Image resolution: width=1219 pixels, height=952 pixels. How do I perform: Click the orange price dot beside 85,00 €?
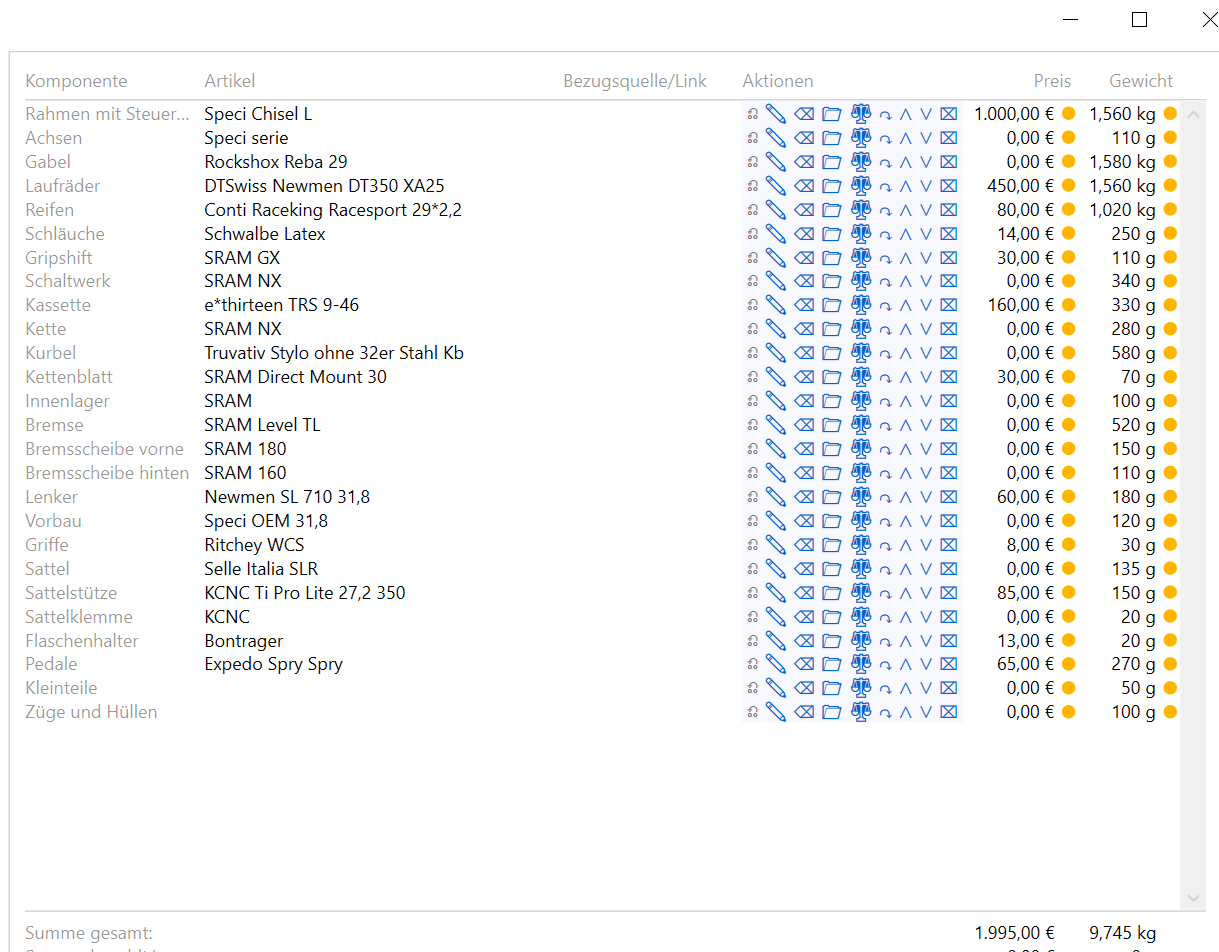pyautogui.click(x=1068, y=593)
